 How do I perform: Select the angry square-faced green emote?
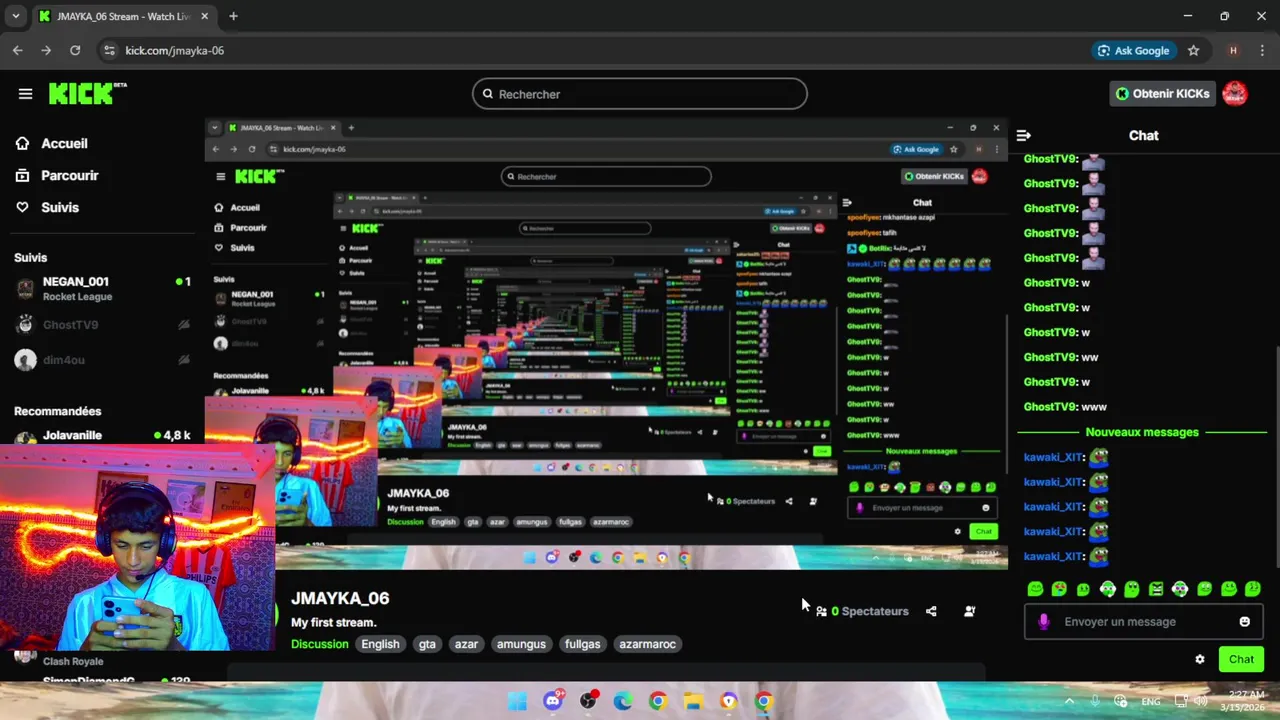[1156, 589]
